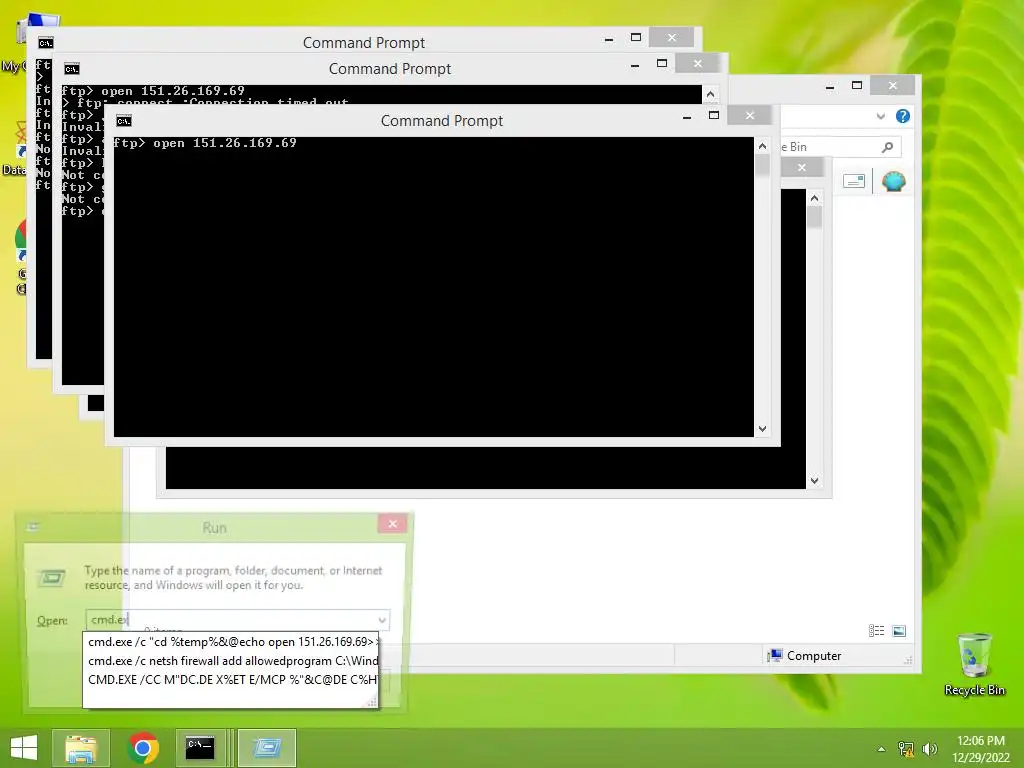Click Computer in the Explorer status bar
This screenshot has width=1024, height=768.
tap(805, 656)
